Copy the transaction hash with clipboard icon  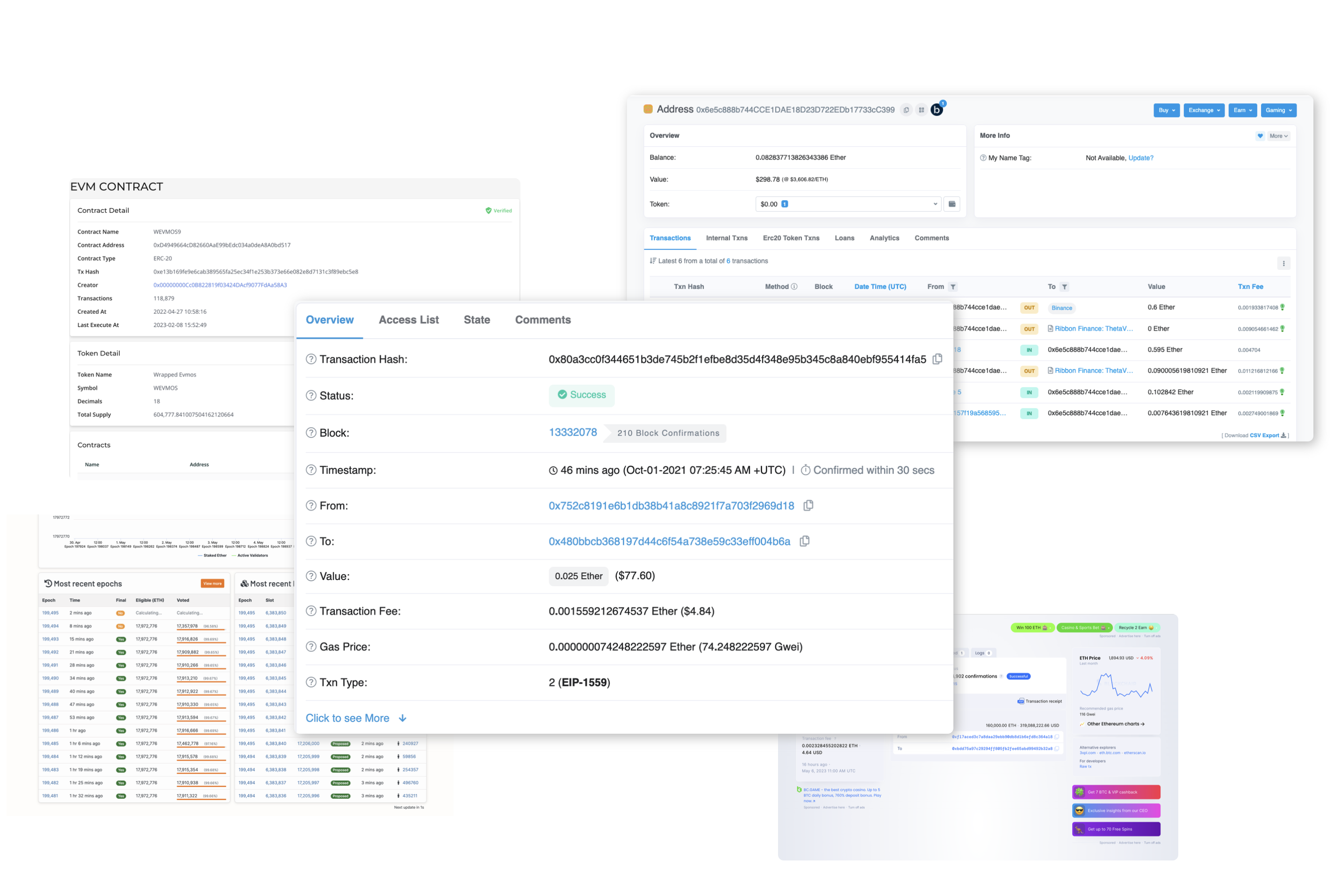937,360
